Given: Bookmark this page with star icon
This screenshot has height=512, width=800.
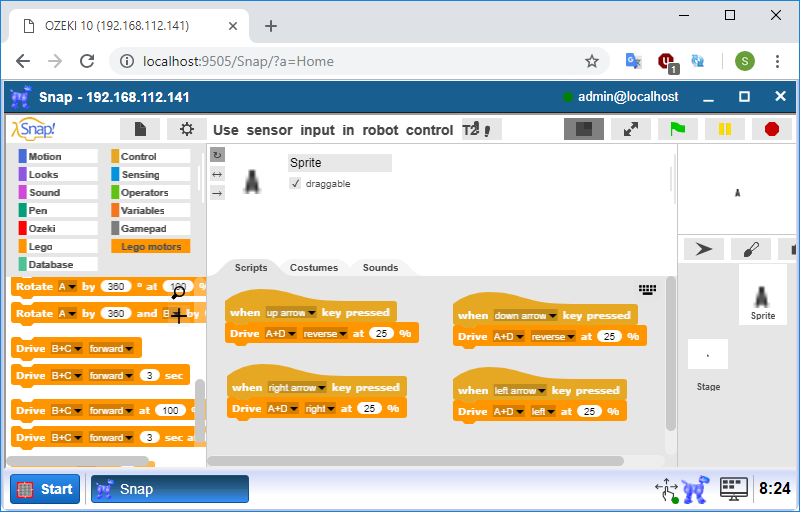Looking at the screenshot, I should [x=591, y=62].
